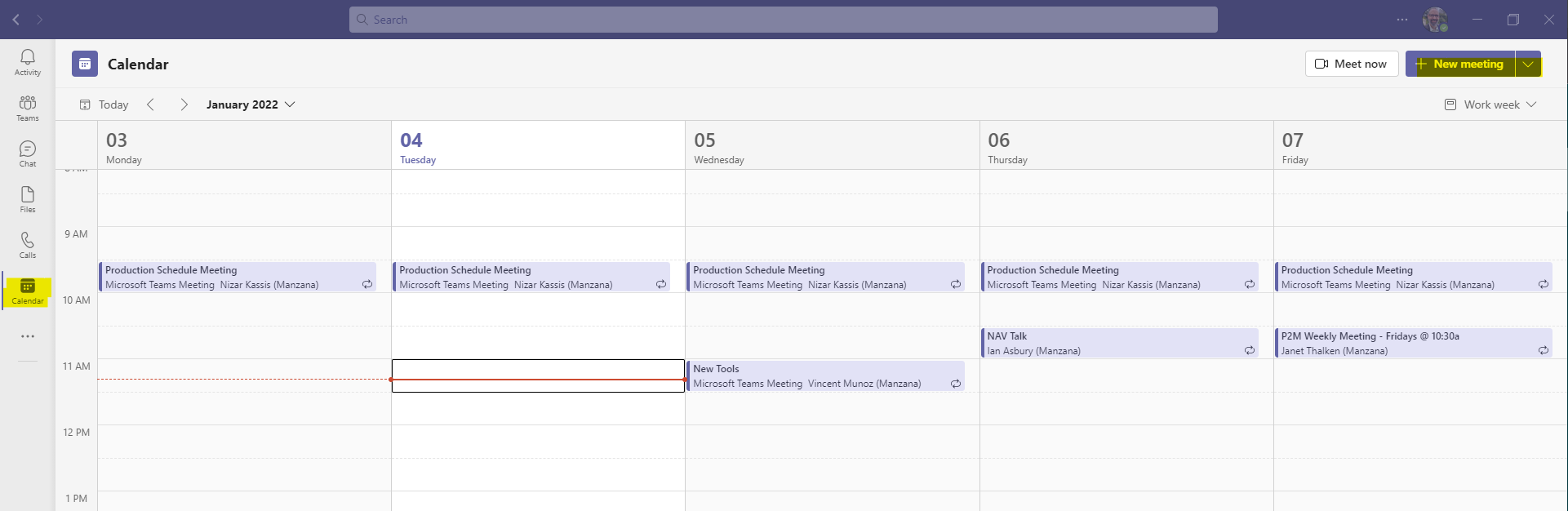Screen dimensions: 1568x511
Task: Jump to Today in the calendar
Action: [104, 104]
